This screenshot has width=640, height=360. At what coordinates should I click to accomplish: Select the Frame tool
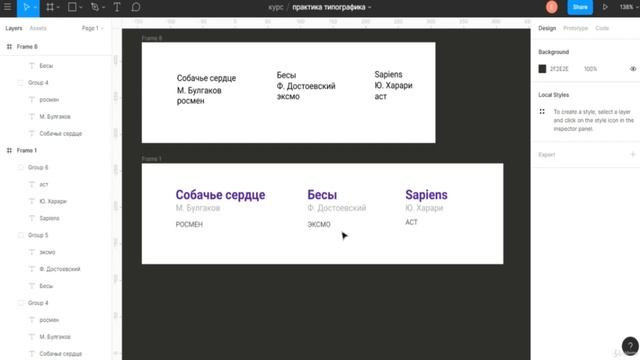click(x=50, y=7)
